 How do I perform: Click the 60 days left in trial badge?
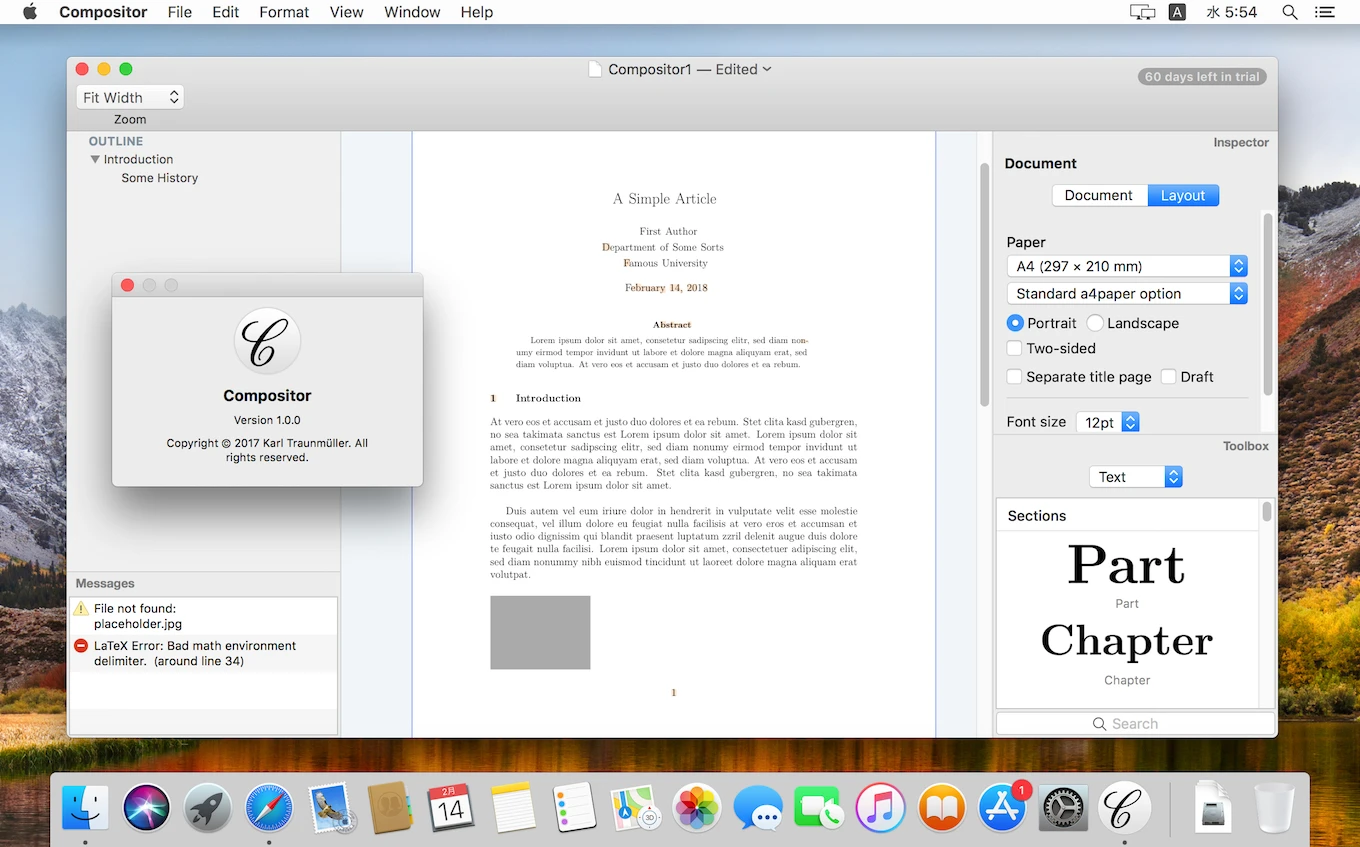(1202, 76)
